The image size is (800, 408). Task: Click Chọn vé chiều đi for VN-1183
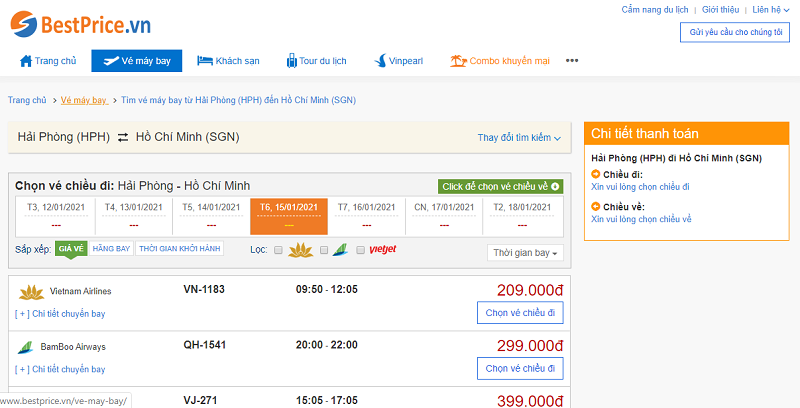(520, 313)
